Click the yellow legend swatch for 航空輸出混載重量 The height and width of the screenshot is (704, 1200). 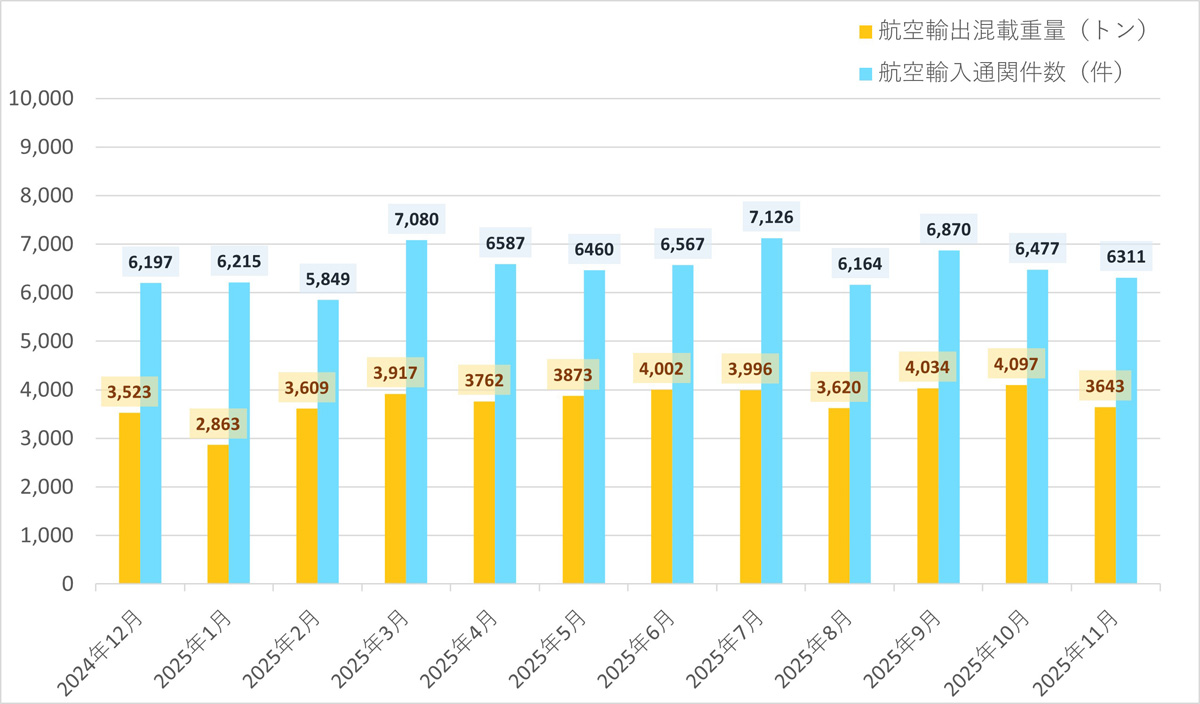[x=866, y=32]
